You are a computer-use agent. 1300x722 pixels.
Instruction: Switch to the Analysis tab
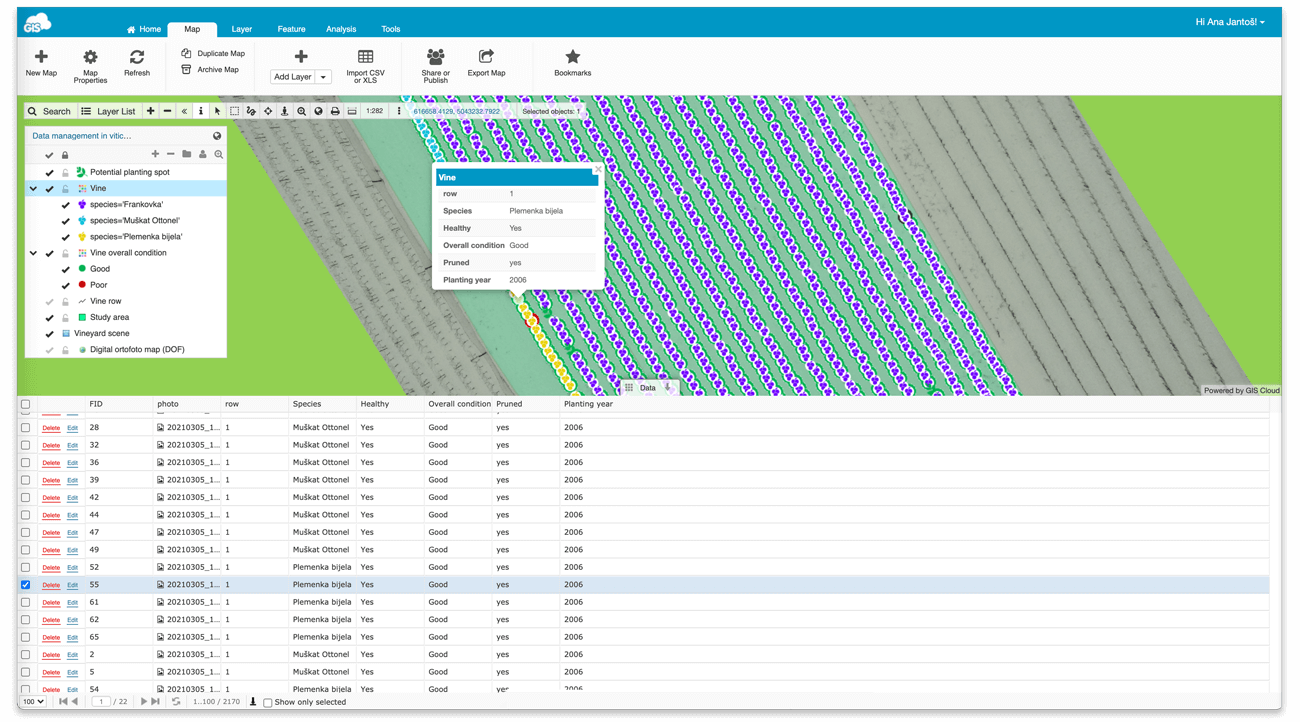(x=341, y=29)
